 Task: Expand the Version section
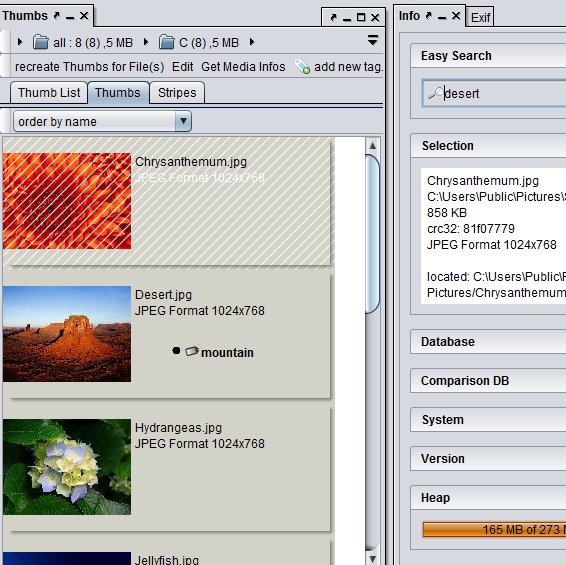pos(488,458)
